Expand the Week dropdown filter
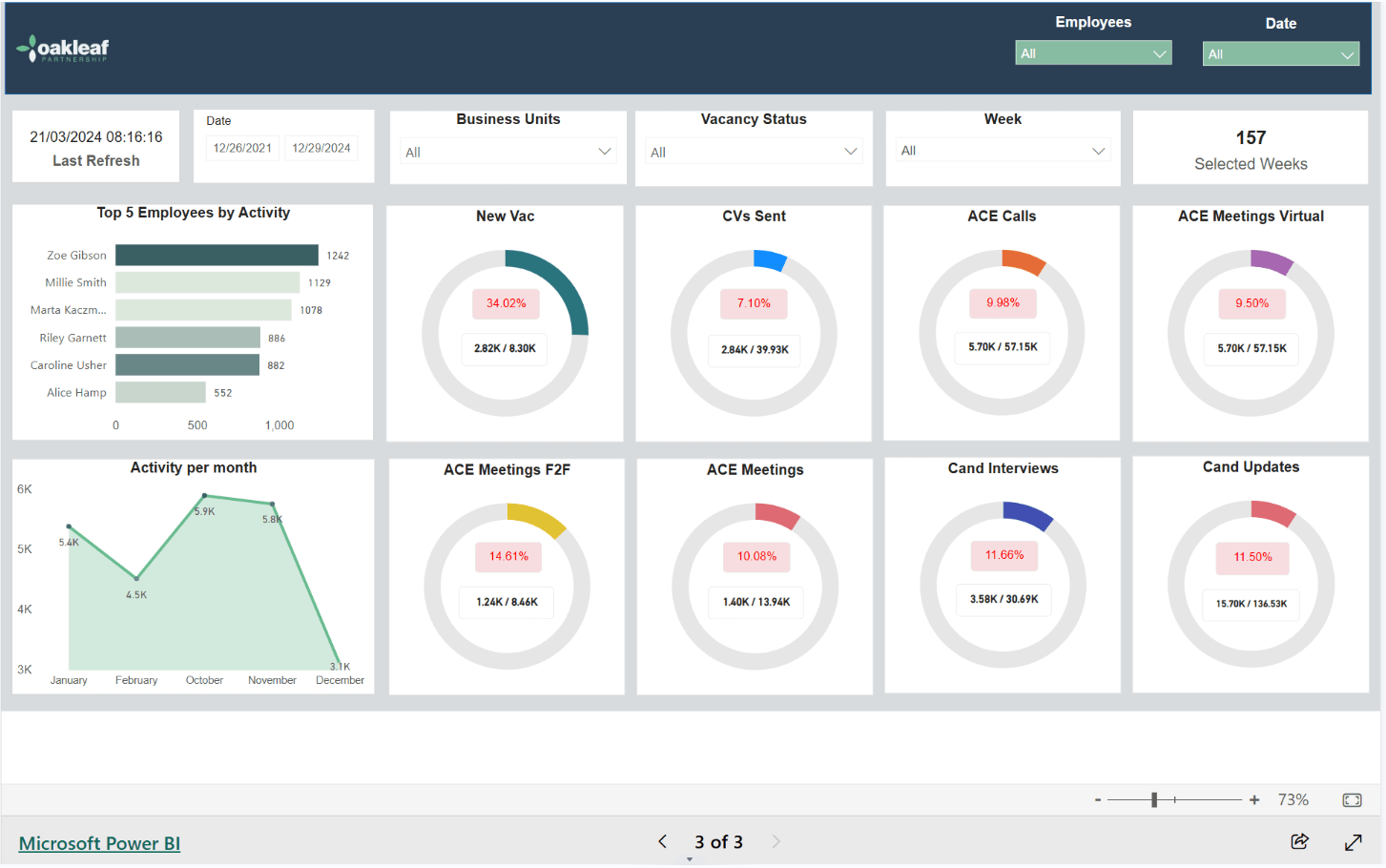1386x868 pixels. (1002, 151)
